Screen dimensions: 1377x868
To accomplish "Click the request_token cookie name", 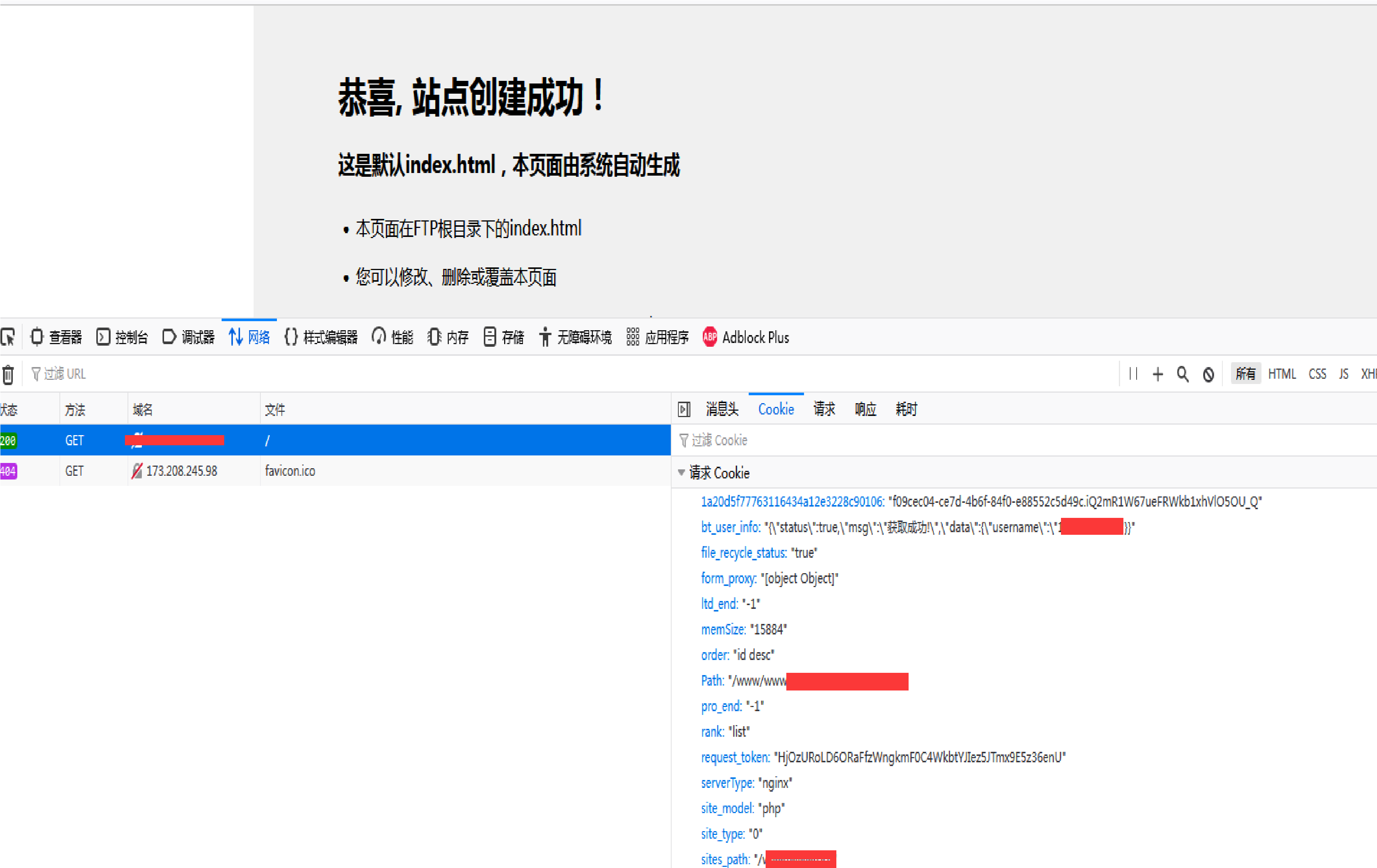I will 736,758.
